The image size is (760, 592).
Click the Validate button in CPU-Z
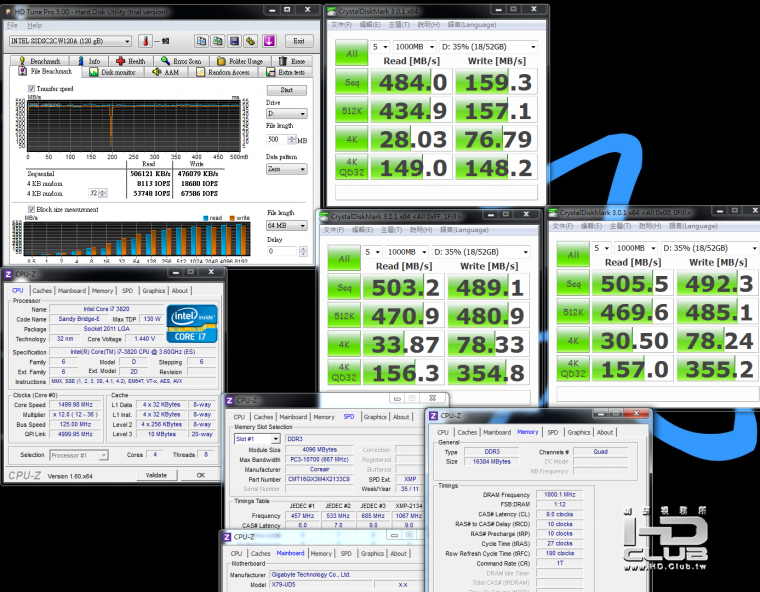pos(156,475)
